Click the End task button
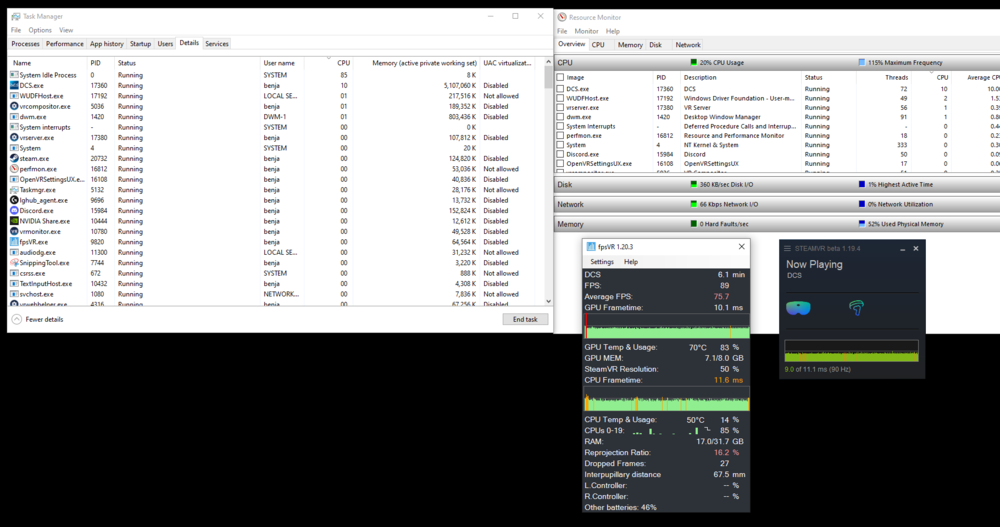 (525, 320)
